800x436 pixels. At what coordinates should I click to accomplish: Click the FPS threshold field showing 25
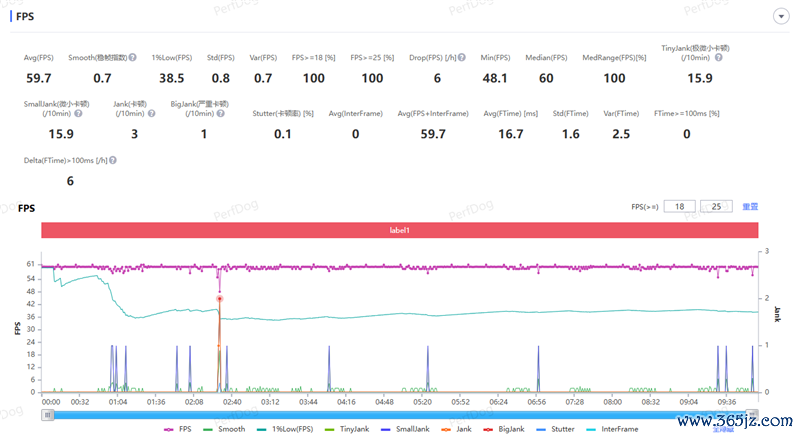click(716, 207)
